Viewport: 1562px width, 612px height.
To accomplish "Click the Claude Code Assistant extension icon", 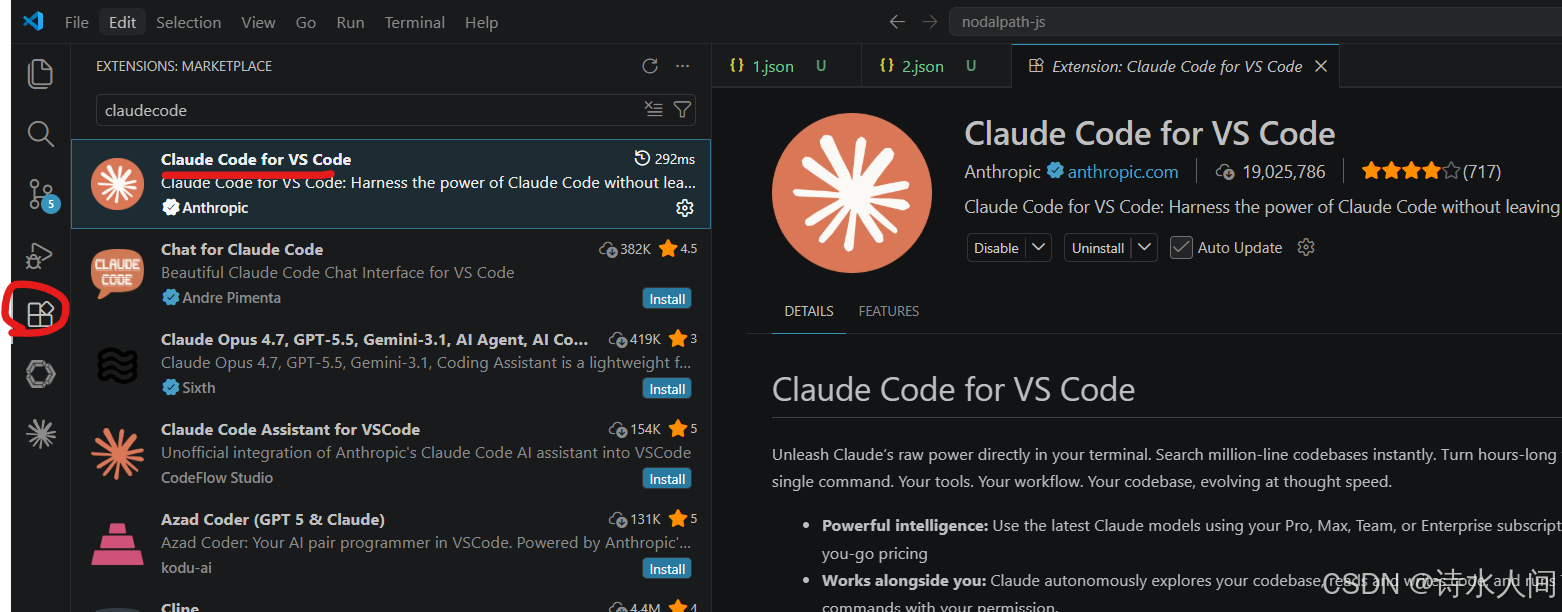I will pyautogui.click(x=117, y=453).
